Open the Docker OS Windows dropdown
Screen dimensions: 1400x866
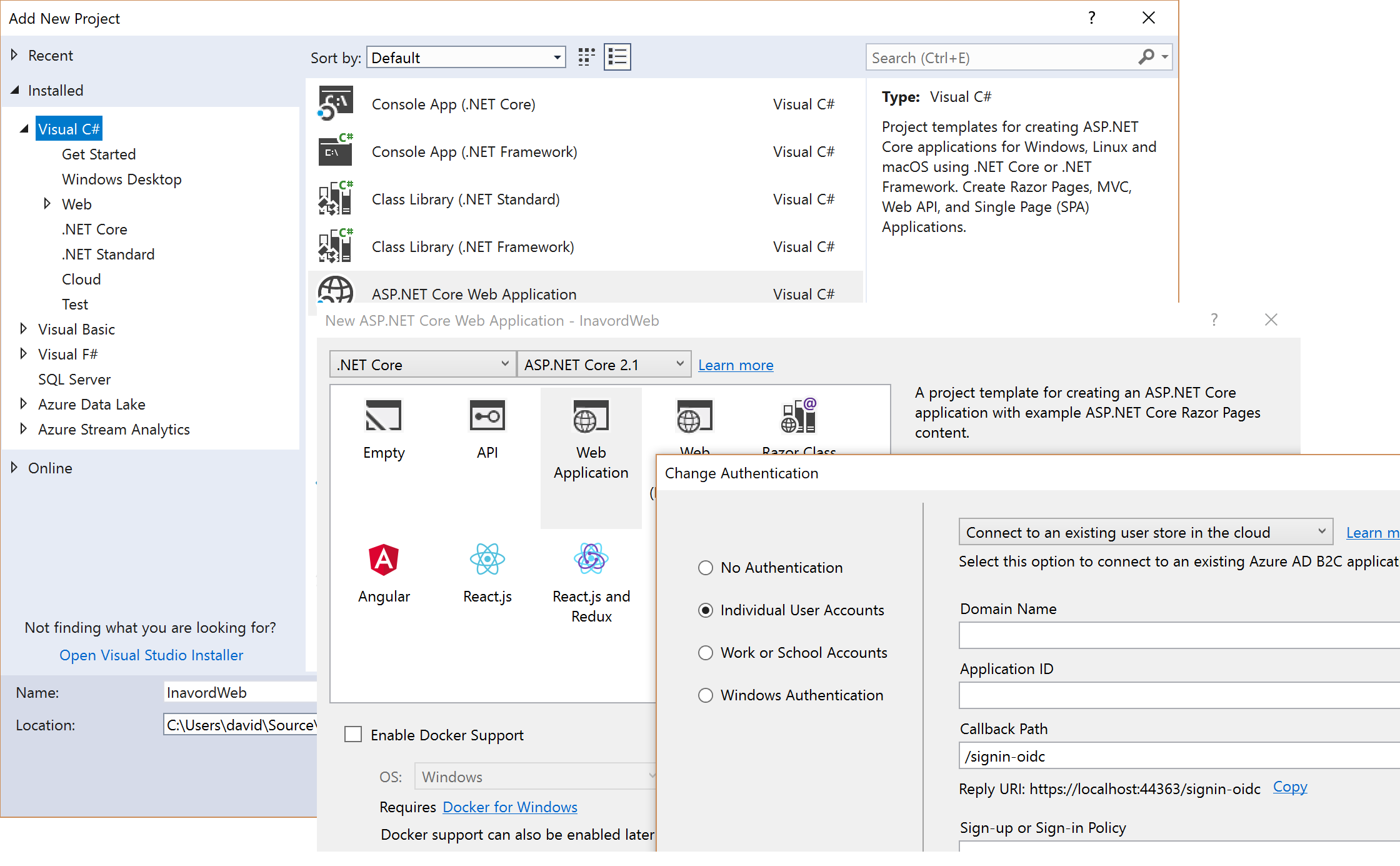536,777
